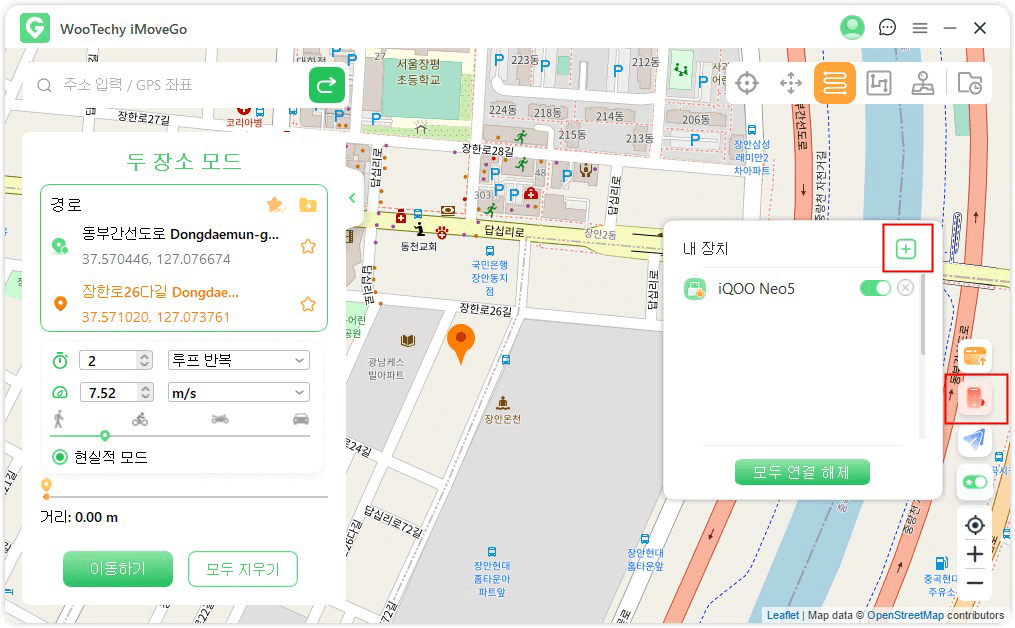
Task: Click the 모두 연결 해제 button
Action: [802, 472]
